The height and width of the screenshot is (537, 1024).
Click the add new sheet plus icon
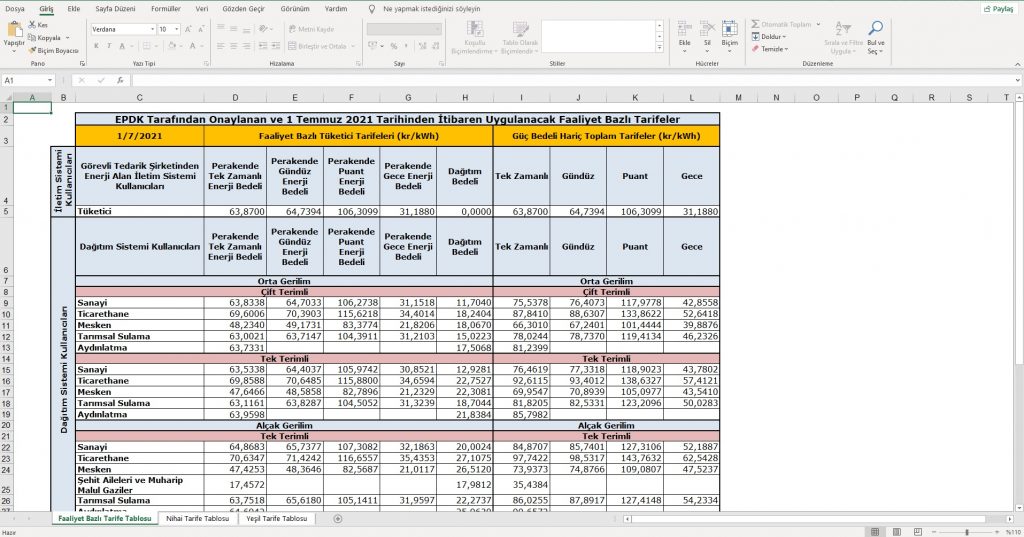click(338, 519)
